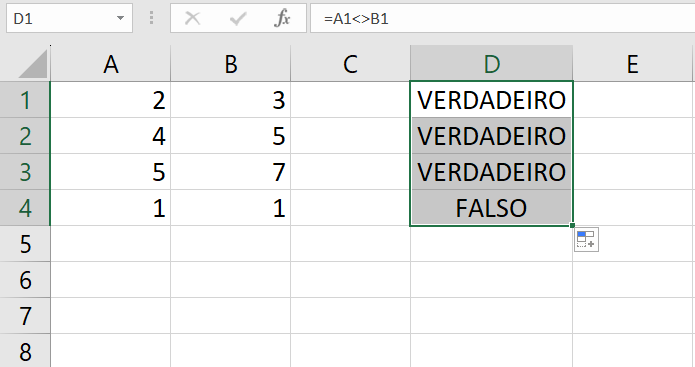
Task: Click the formula bar options dots handle
Action: point(152,18)
